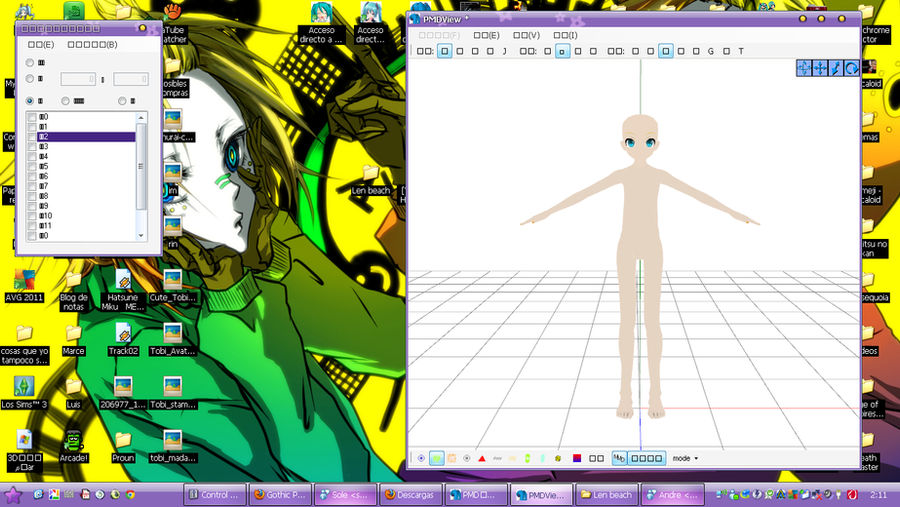Image resolution: width=900 pixels, height=507 pixels.
Task: Open the (B) menu in small left window
Action: [x=92, y=44]
